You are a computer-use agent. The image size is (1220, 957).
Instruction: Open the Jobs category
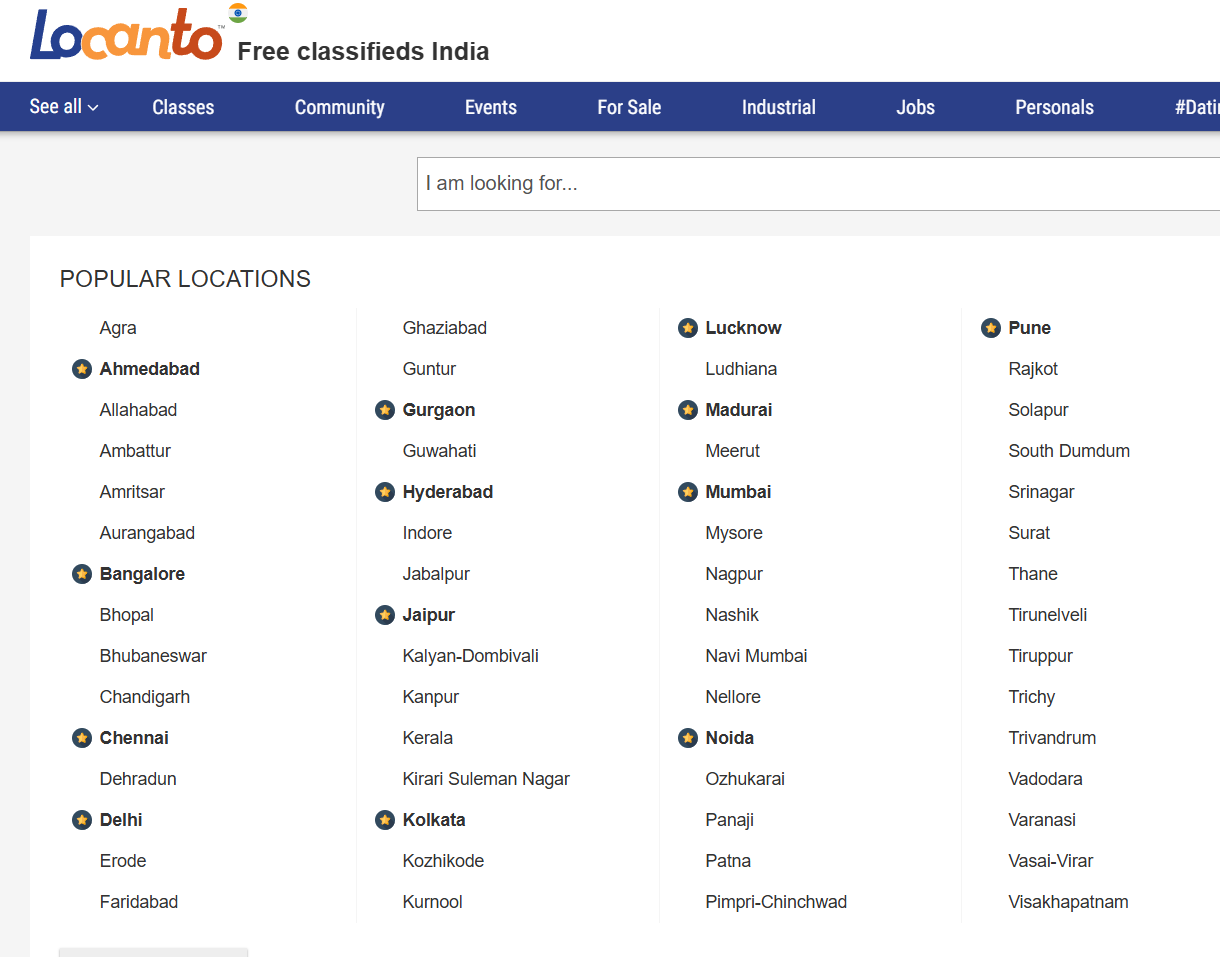tap(915, 107)
